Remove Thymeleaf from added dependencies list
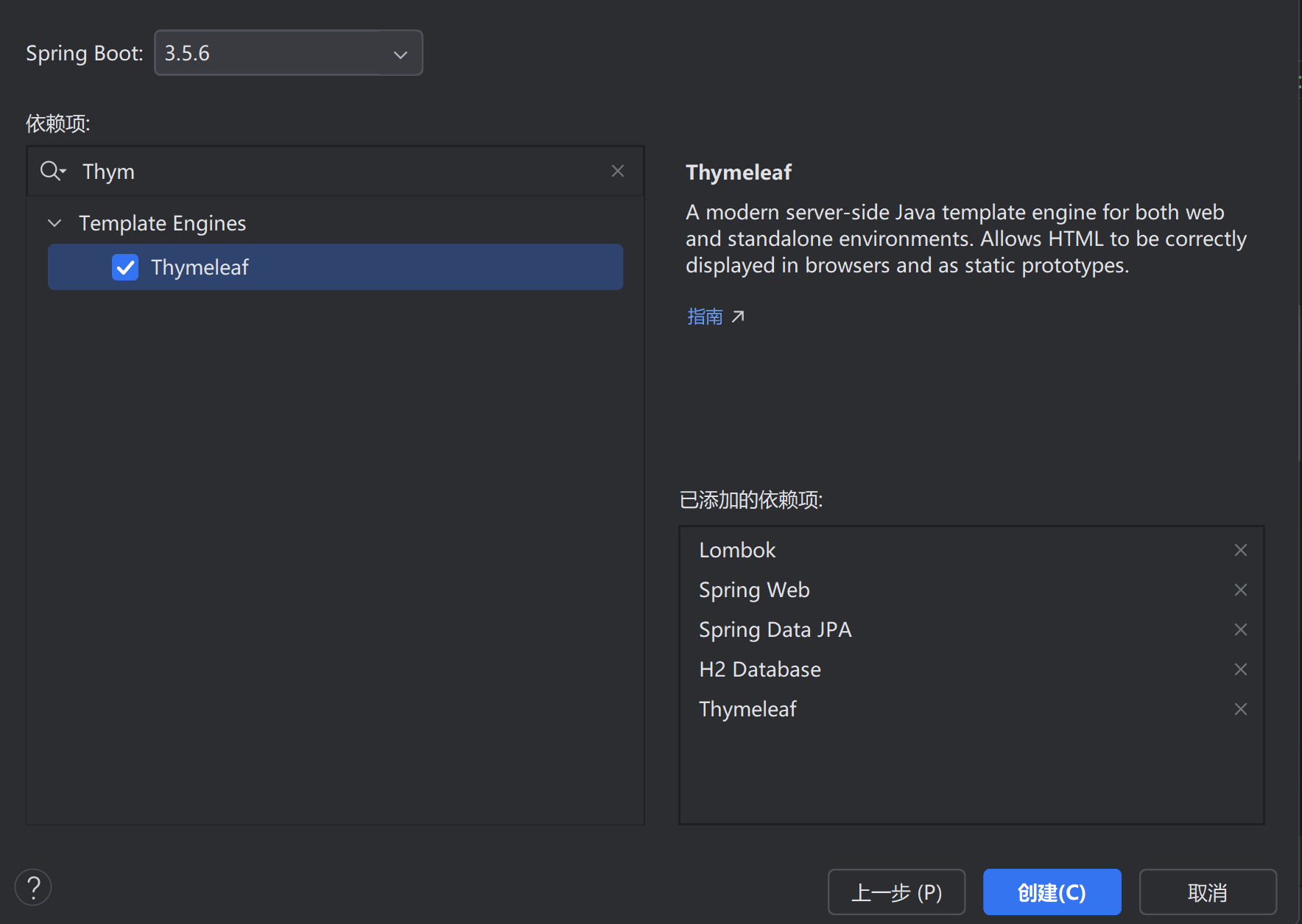 (x=1241, y=709)
